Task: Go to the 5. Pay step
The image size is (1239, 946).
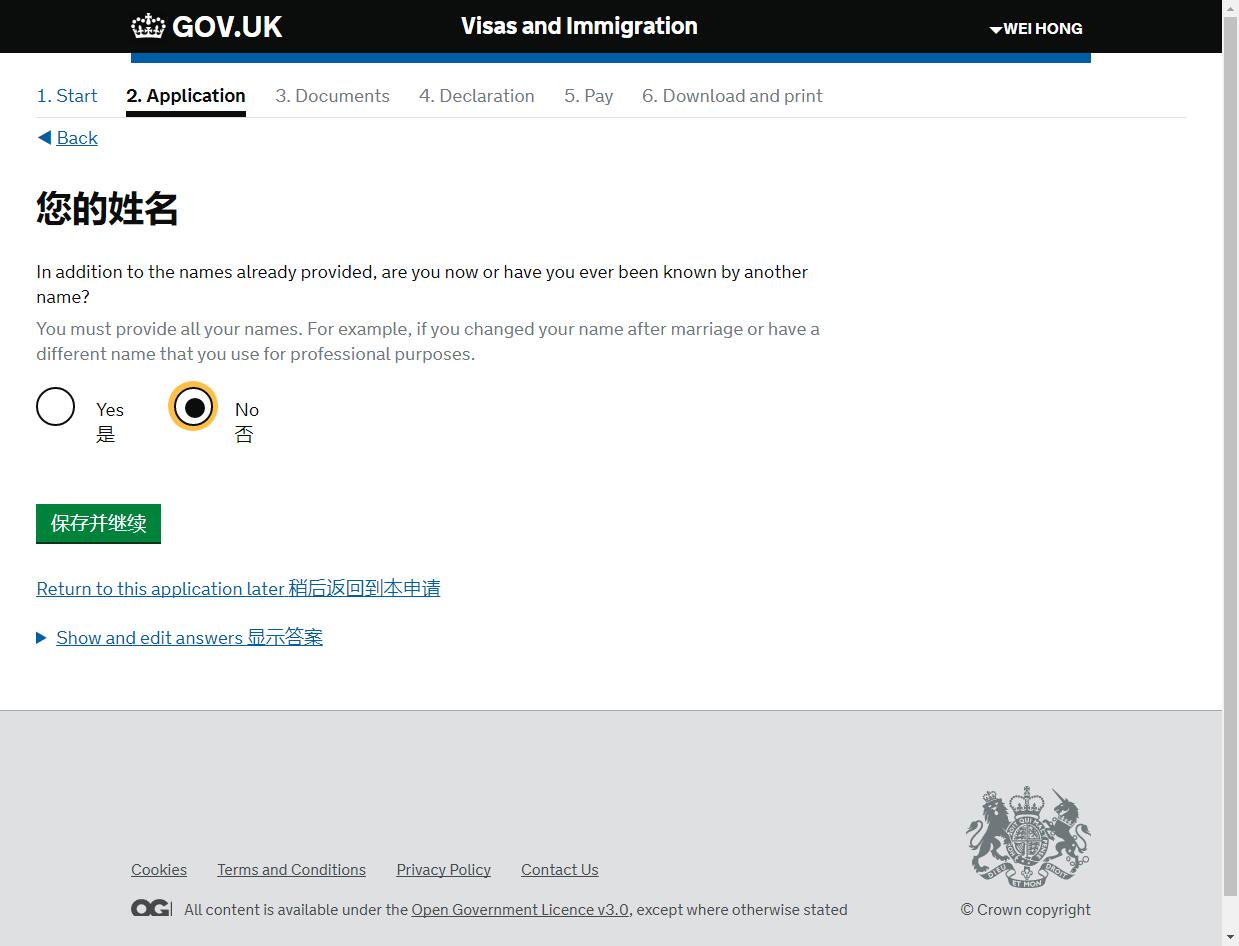Action: pyautogui.click(x=588, y=96)
